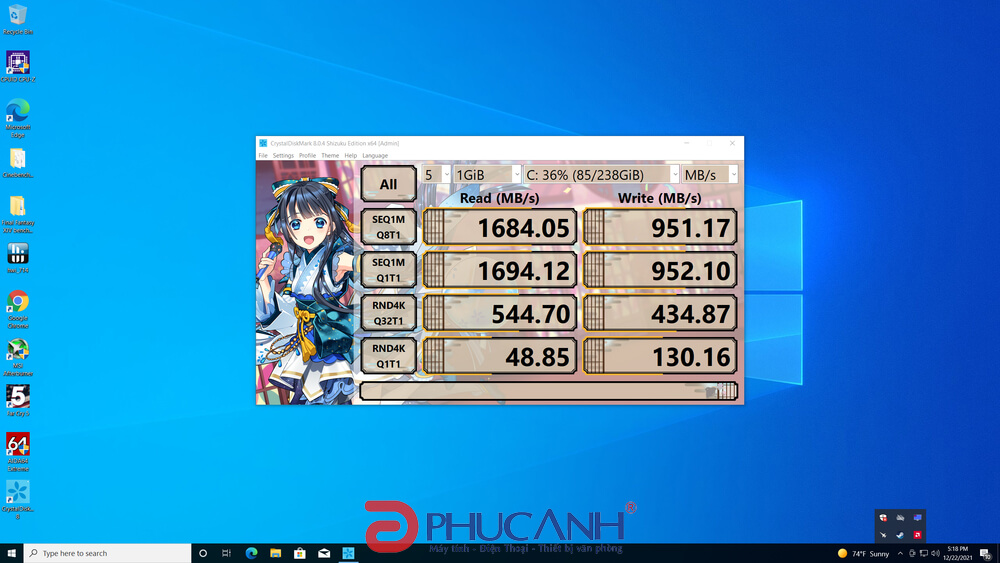Click the RND4K Q32T1 read value 544.70
Viewport: 1000px width, 563px height.
499,313
